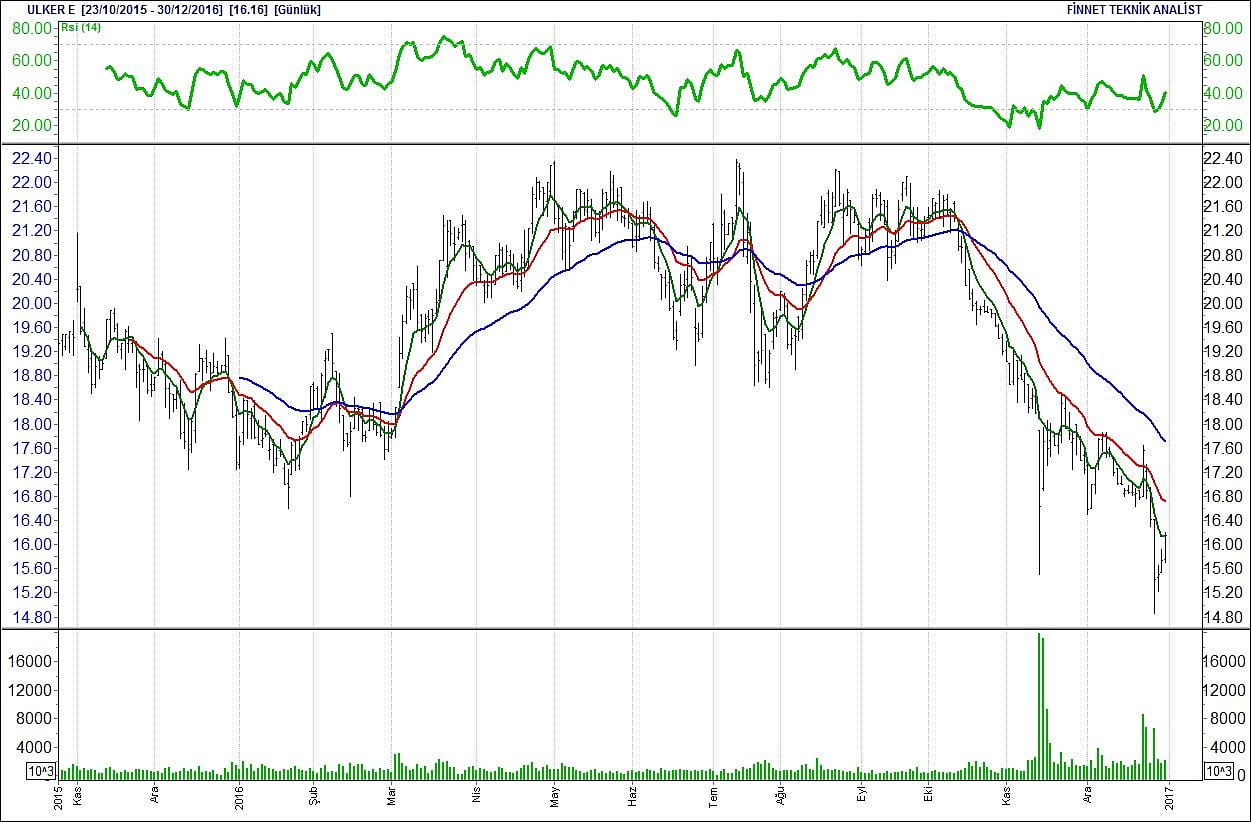Click the 2017 year label on time axis
The image size is (1251, 822).
[x=1168, y=797]
